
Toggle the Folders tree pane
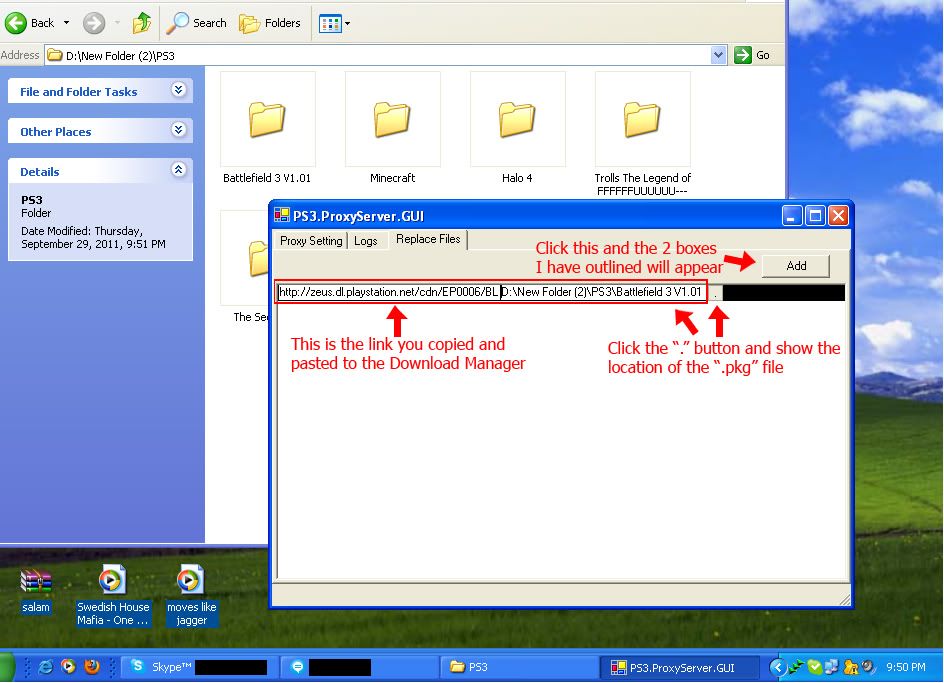[270, 23]
